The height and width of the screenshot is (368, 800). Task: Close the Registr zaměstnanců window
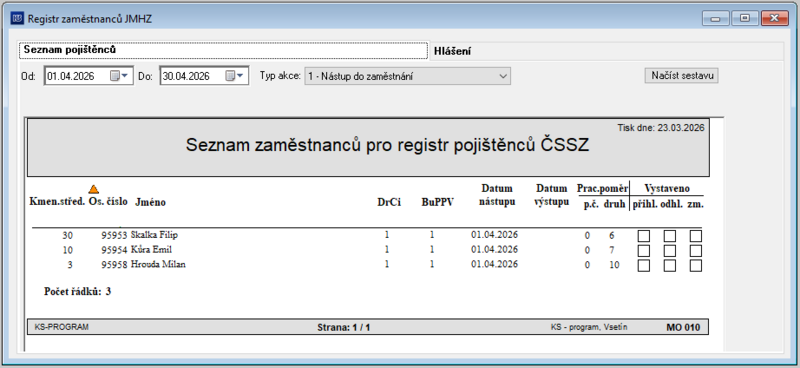[x=774, y=18]
